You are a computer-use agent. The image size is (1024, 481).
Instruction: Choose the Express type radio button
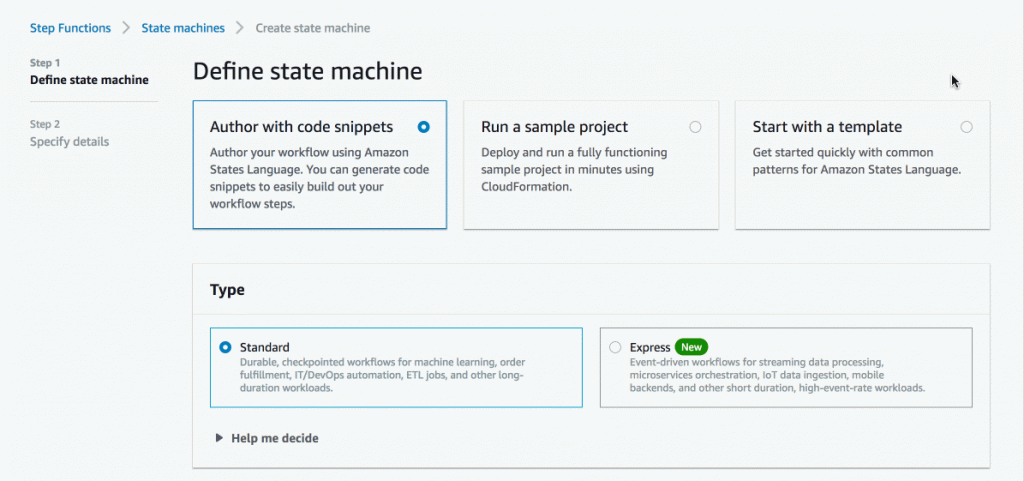(x=615, y=348)
